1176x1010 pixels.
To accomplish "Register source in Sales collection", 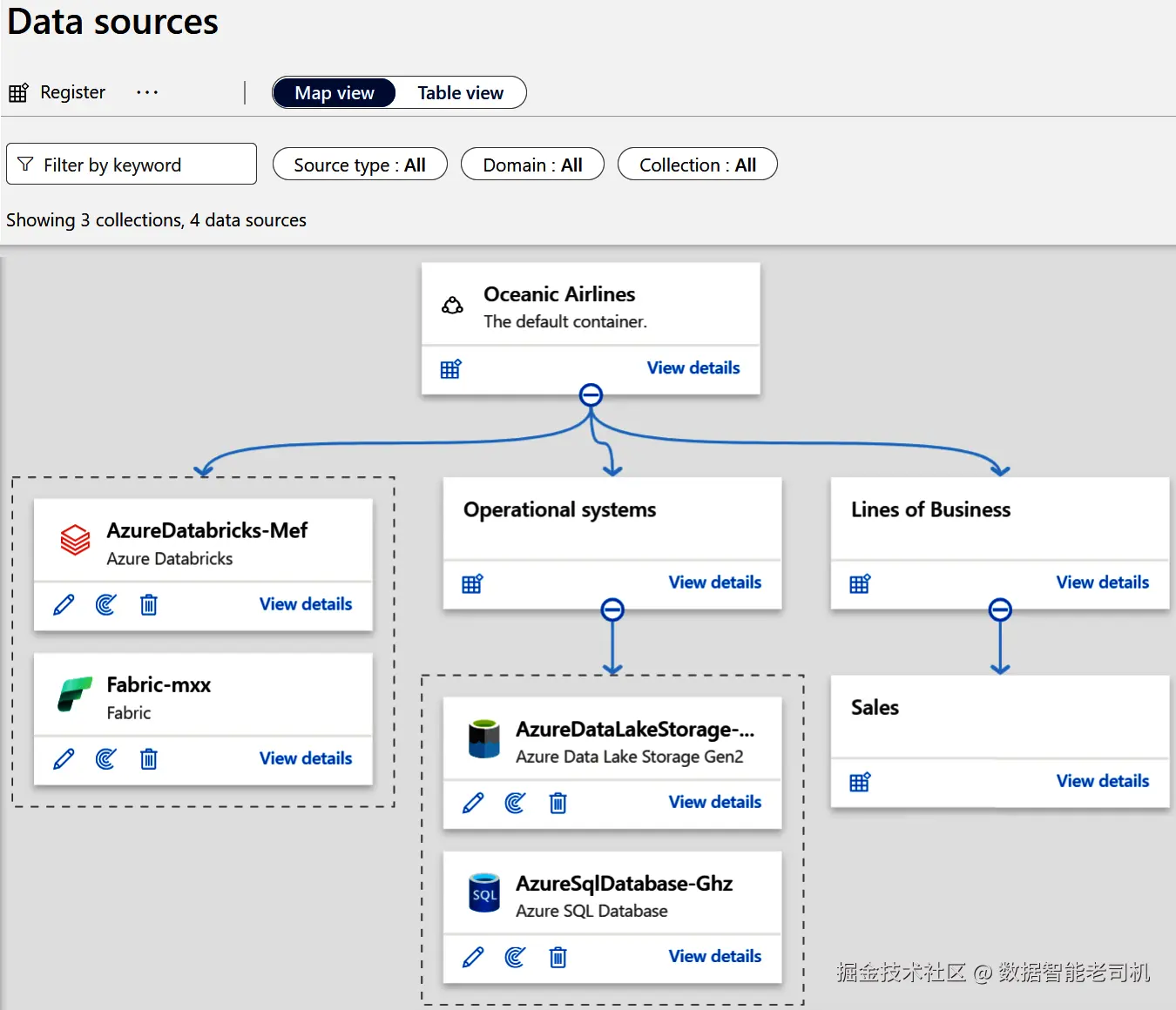I will click(x=860, y=782).
